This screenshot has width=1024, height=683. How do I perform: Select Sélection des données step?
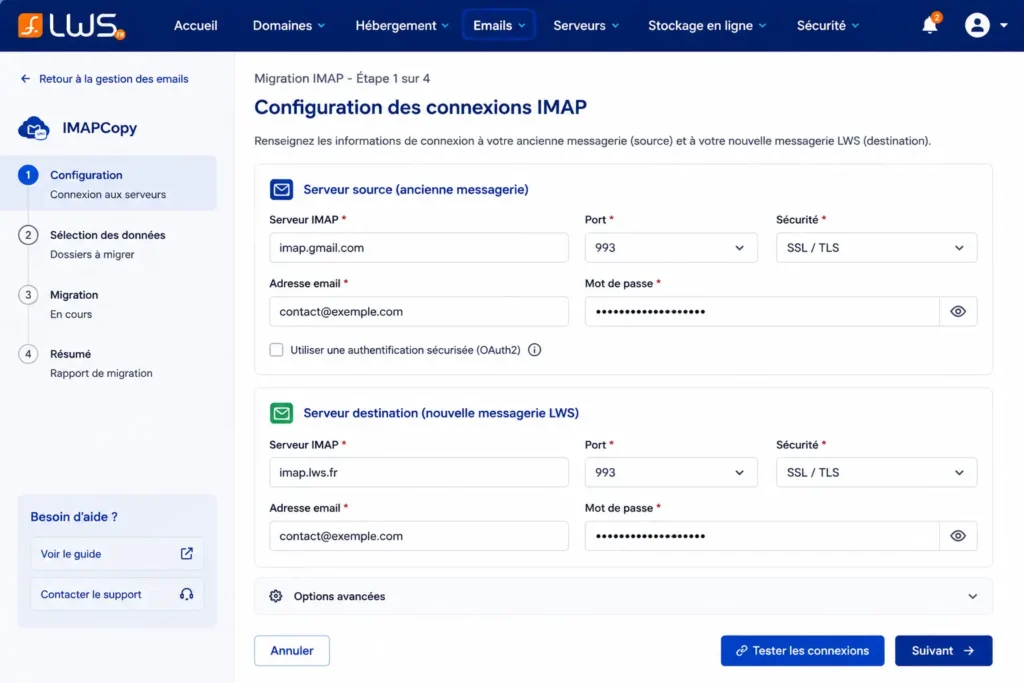(x=108, y=244)
